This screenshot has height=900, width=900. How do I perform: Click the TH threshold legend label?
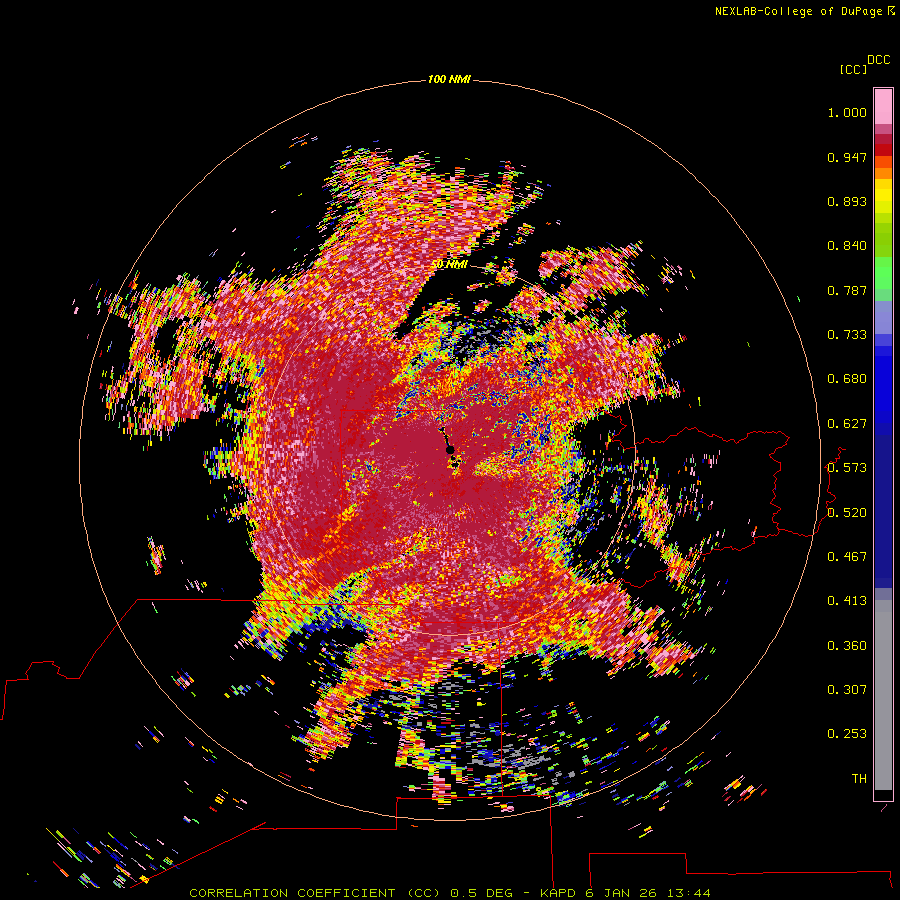(859, 779)
